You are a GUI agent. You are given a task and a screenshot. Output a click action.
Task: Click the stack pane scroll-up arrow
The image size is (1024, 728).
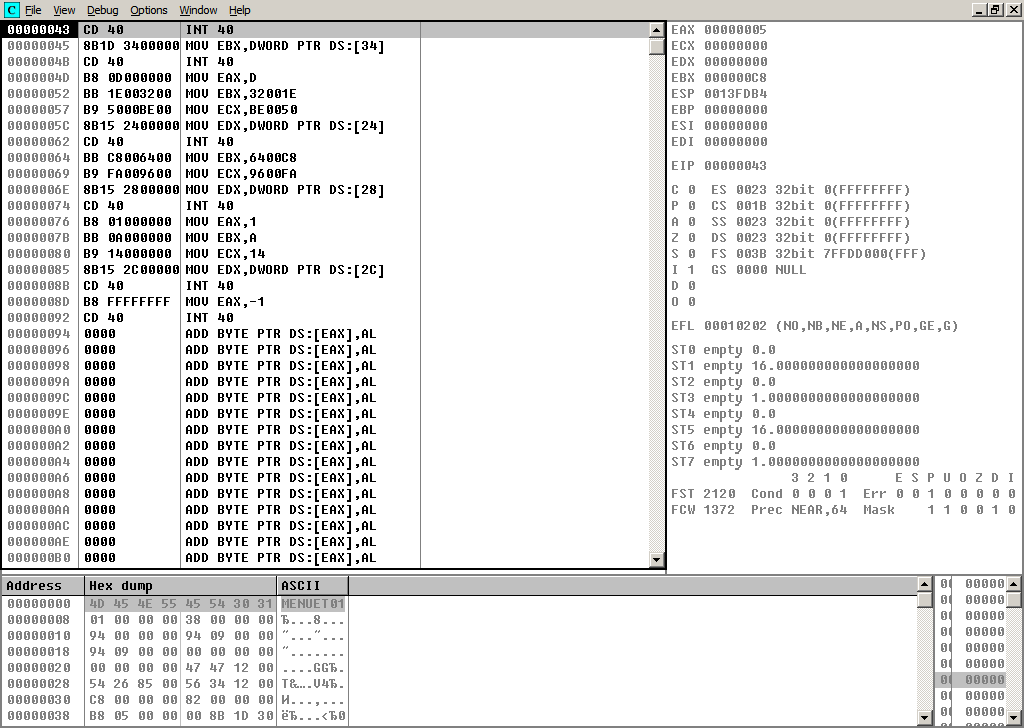(1014, 584)
